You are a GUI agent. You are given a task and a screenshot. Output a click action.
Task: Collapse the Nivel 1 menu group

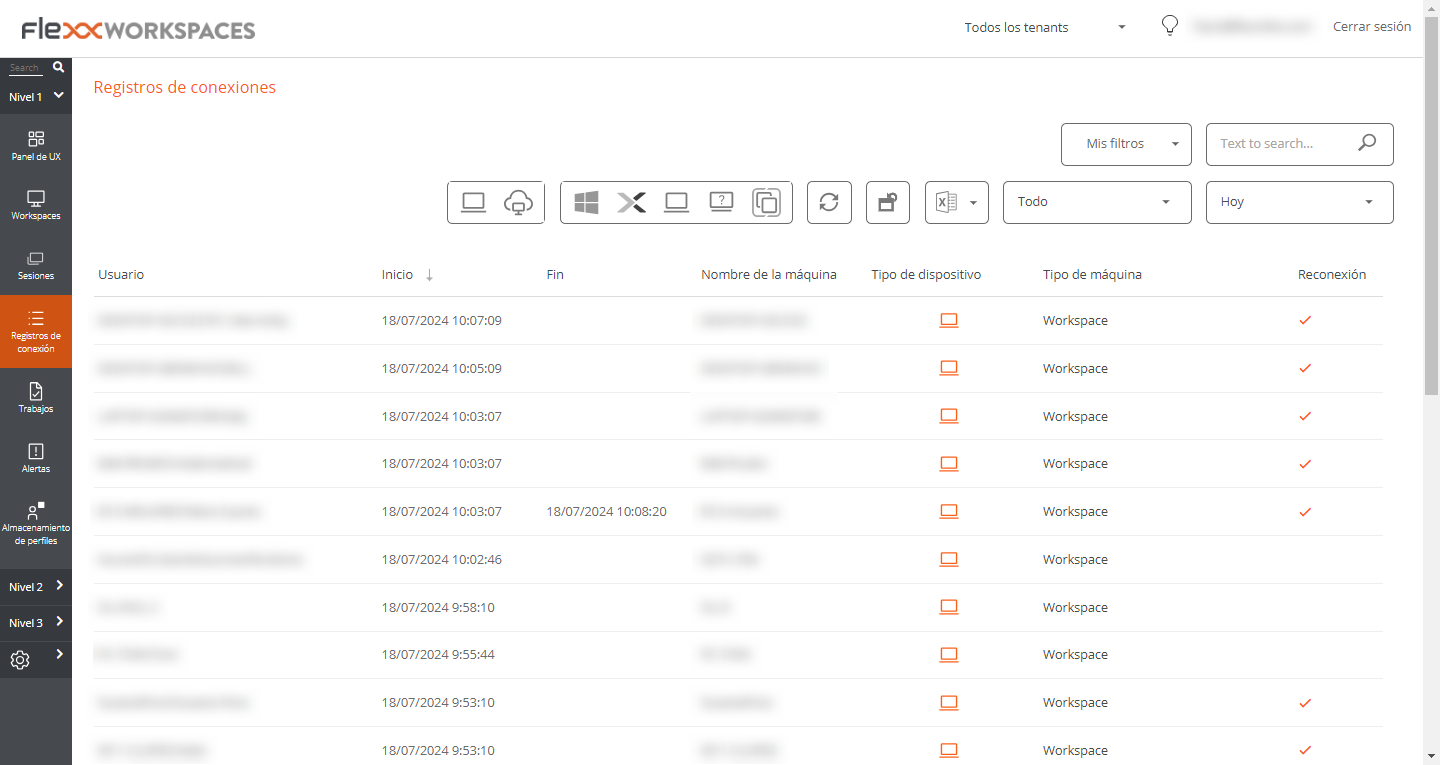pyautogui.click(x=36, y=96)
